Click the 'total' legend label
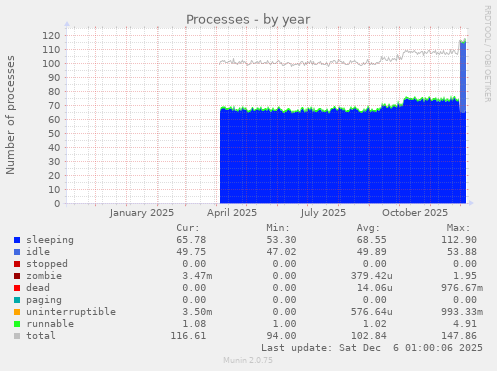The height and width of the screenshot is (371, 497). [x=41, y=336]
